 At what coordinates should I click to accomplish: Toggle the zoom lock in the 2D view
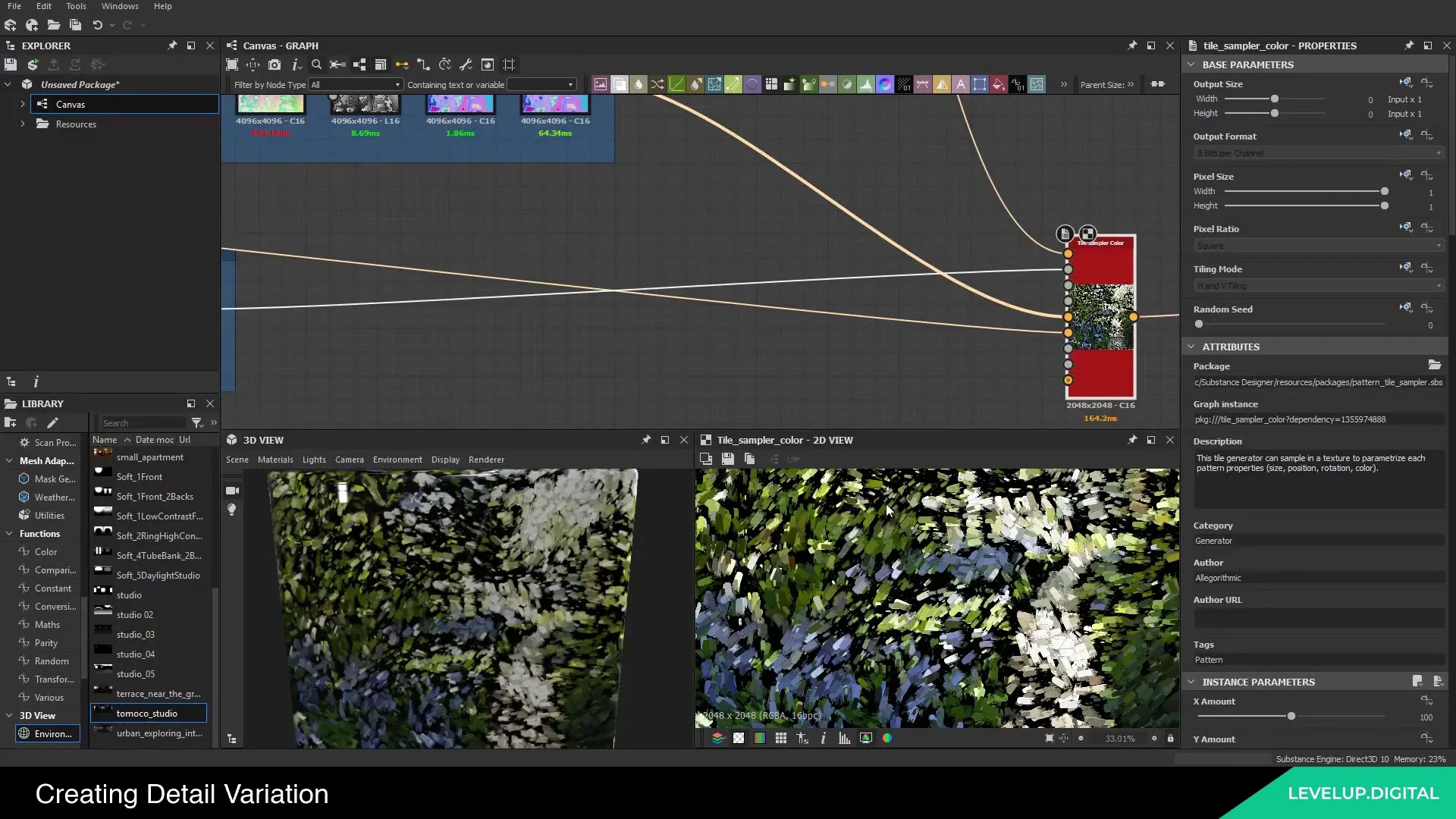point(1170,738)
